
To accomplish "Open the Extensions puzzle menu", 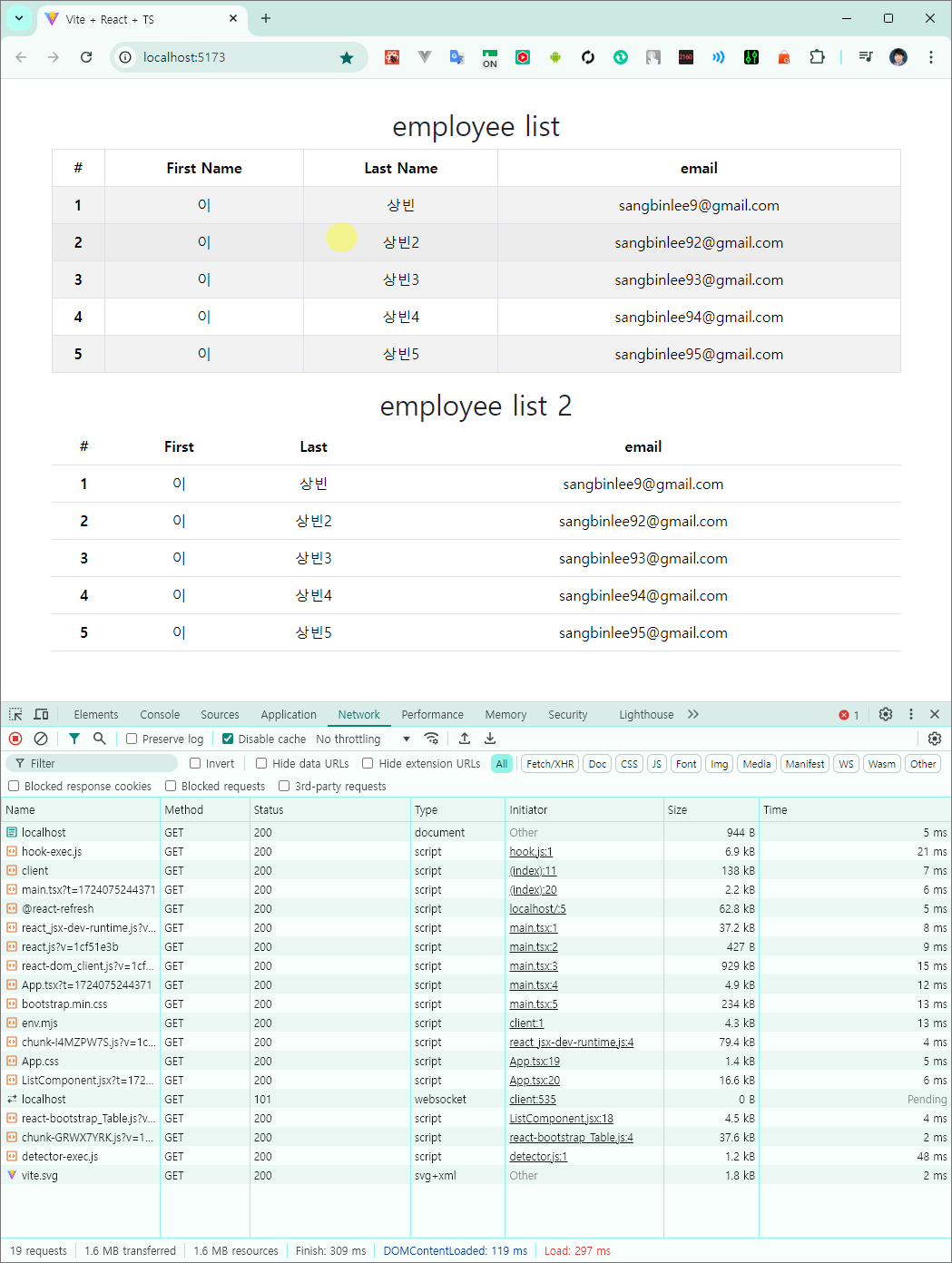I will pos(817,57).
